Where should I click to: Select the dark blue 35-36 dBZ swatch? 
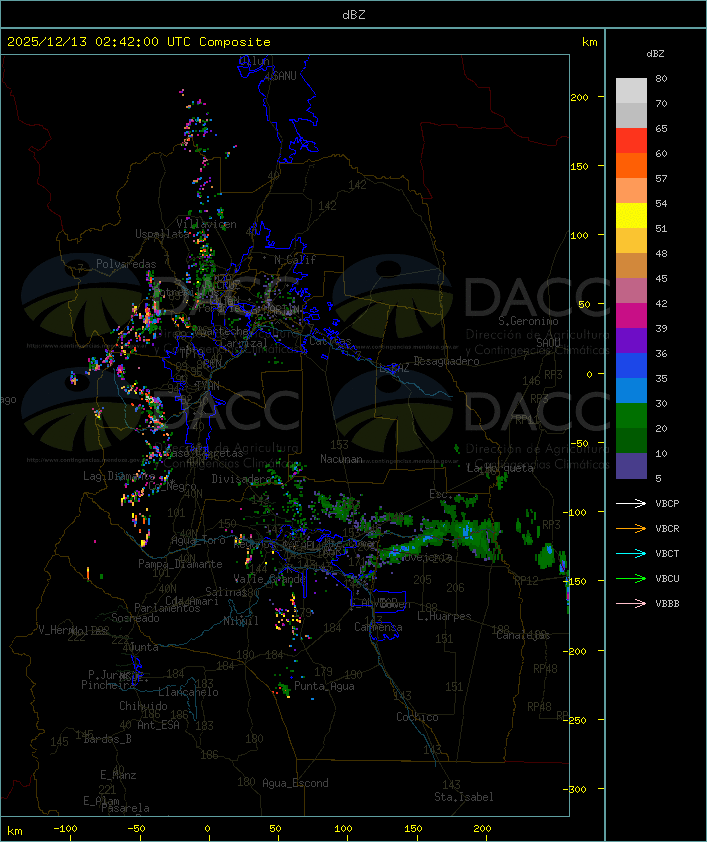coord(631,366)
